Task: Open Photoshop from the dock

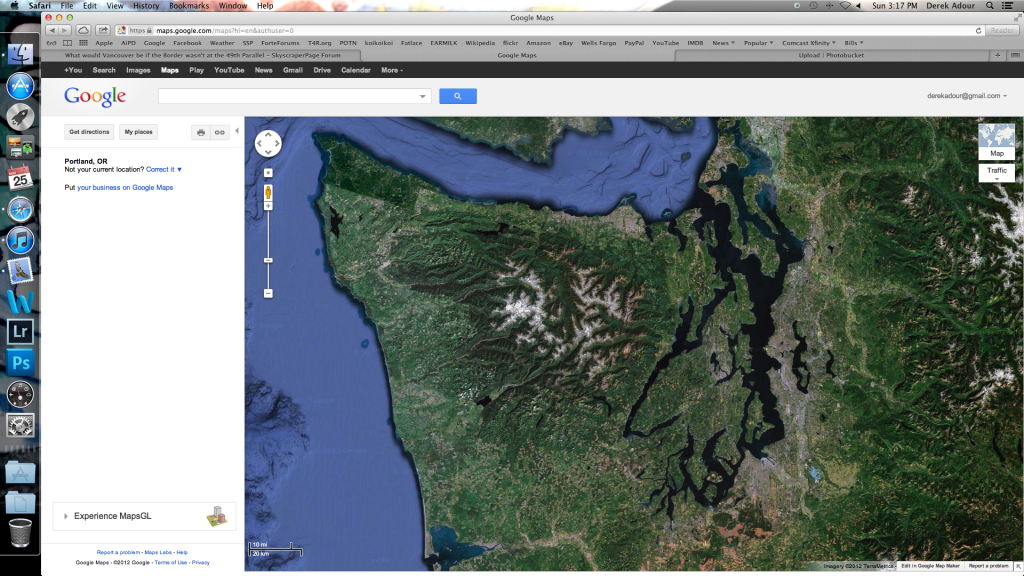Action: click(x=20, y=362)
